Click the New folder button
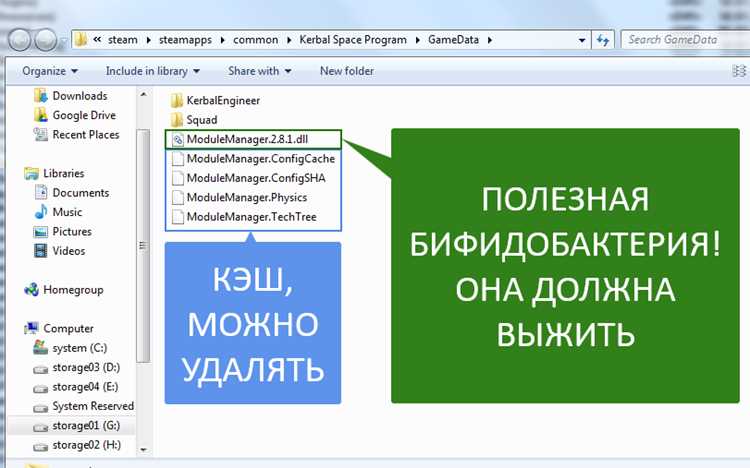750x468 pixels. coord(347,71)
